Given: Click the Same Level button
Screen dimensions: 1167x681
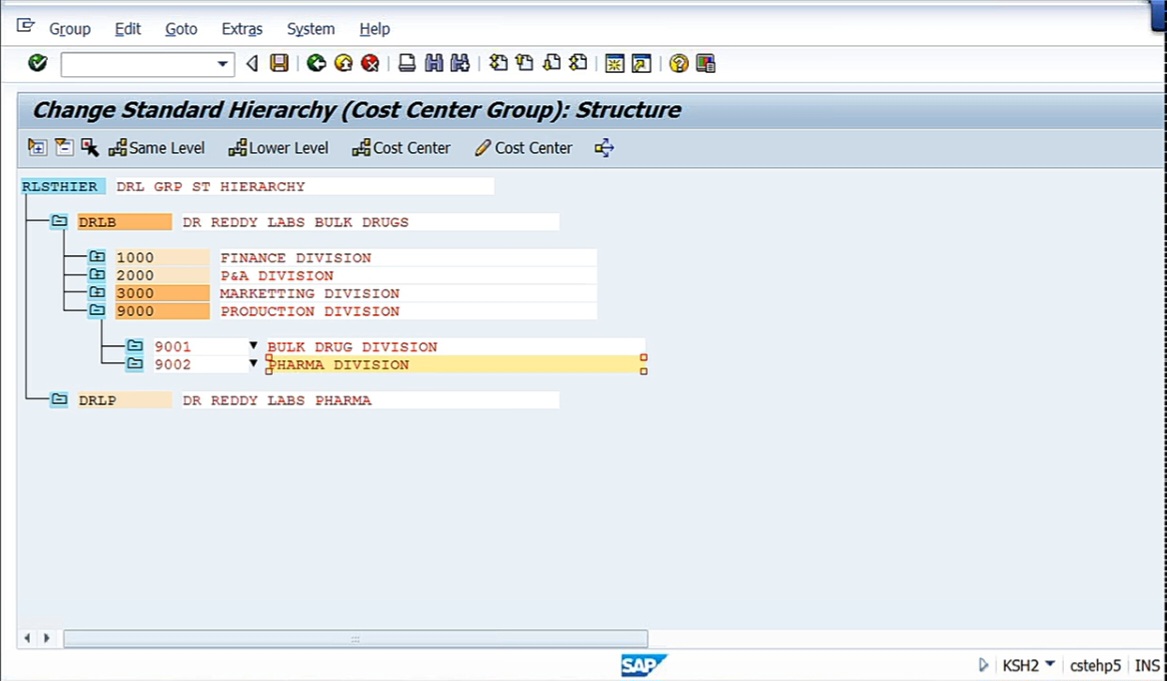Looking at the screenshot, I should [x=157, y=148].
